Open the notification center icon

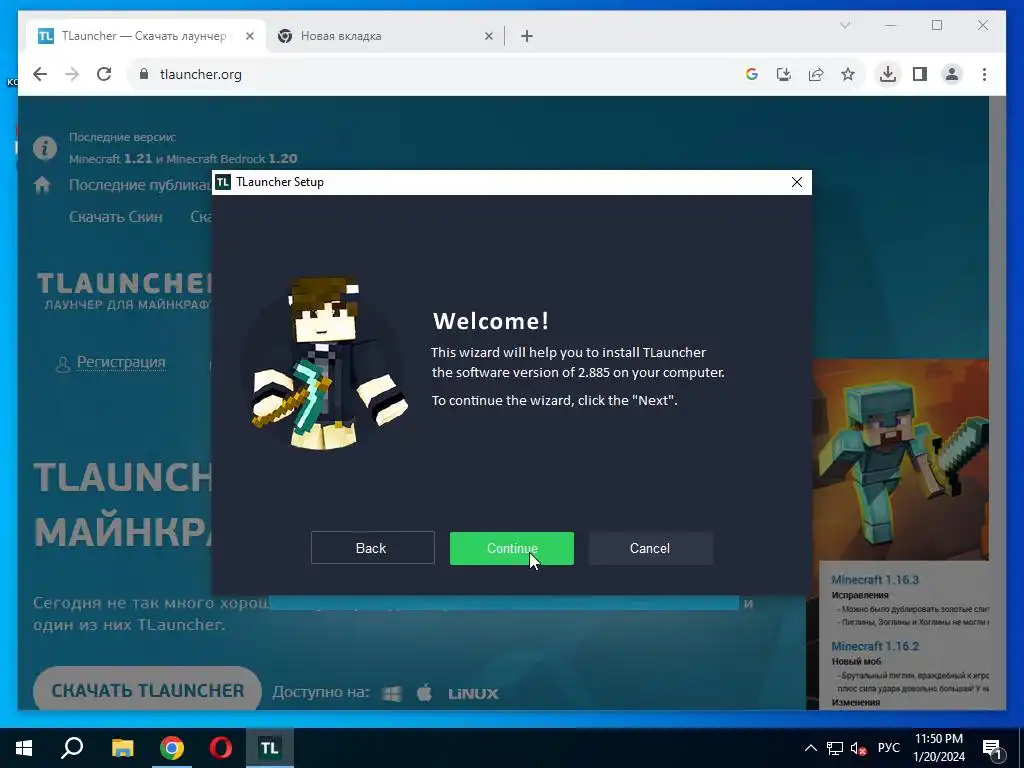click(x=993, y=749)
